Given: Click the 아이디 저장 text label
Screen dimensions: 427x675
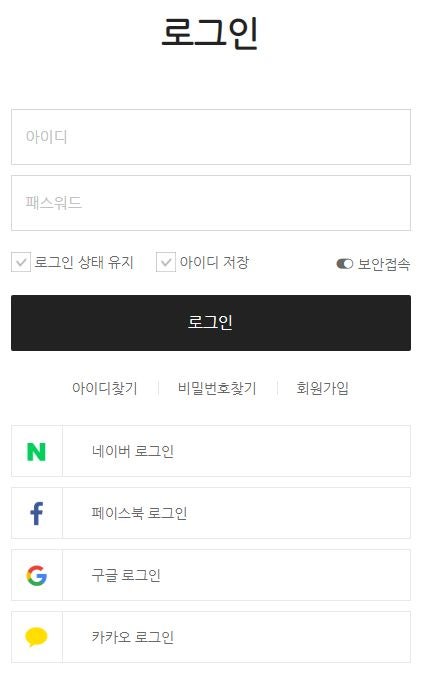Looking at the screenshot, I should point(214,262).
